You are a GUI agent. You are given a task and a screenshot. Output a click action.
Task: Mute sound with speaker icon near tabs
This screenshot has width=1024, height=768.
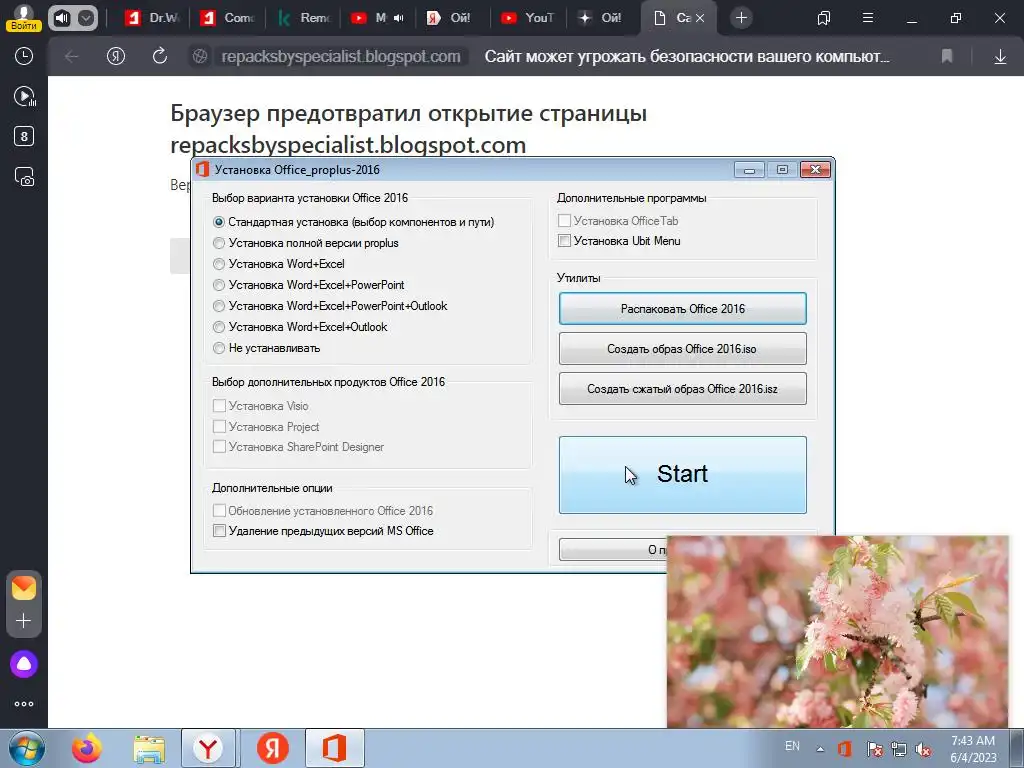[x=62, y=18]
